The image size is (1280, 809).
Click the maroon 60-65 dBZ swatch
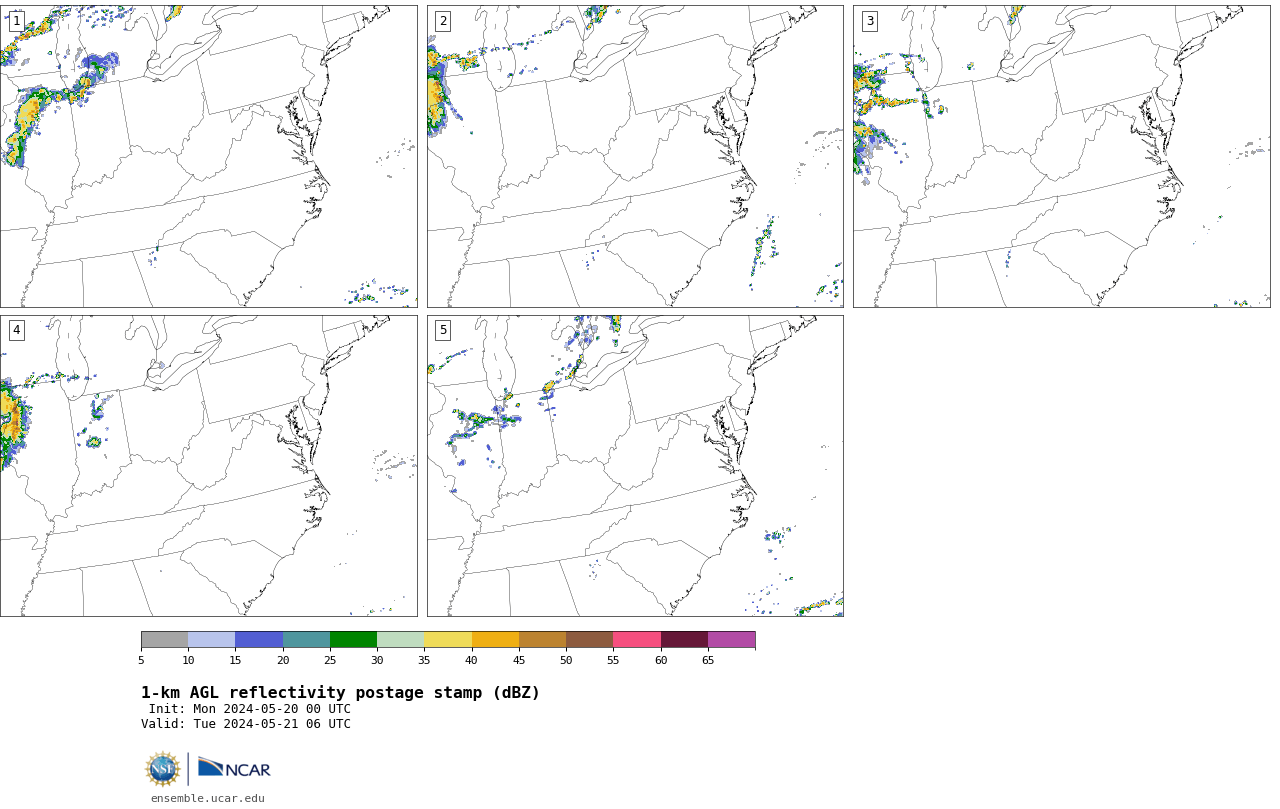click(x=684, y=640)
